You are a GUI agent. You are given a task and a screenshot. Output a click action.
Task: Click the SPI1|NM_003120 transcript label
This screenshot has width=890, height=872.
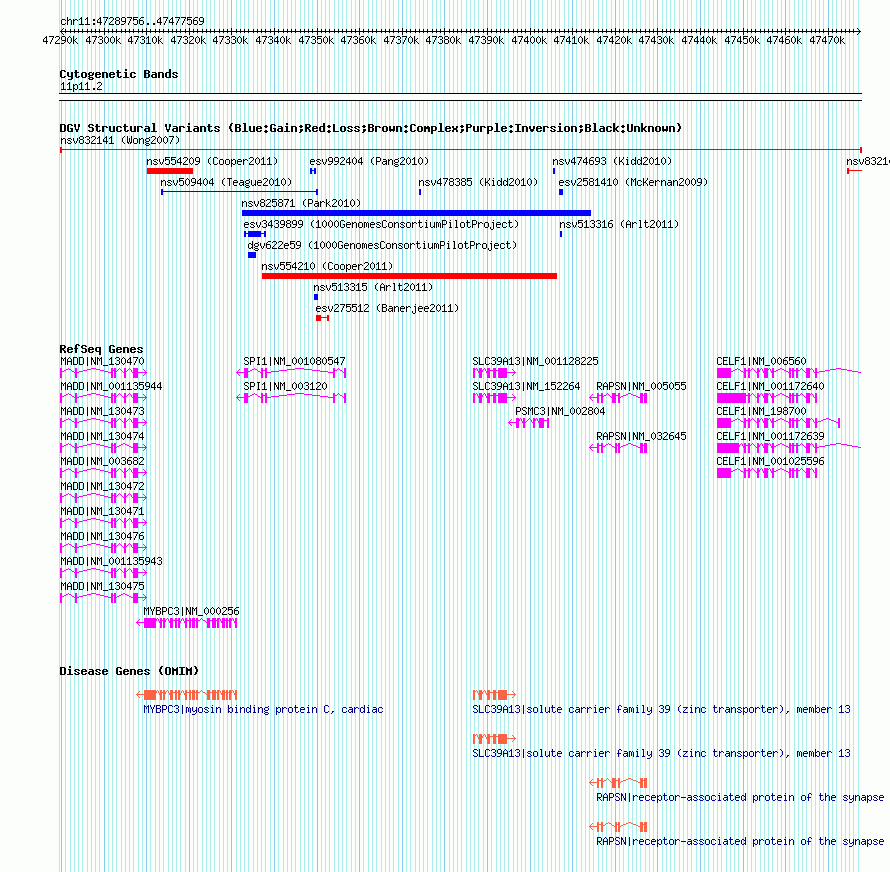pyautogui.click(x=285, y=386)
